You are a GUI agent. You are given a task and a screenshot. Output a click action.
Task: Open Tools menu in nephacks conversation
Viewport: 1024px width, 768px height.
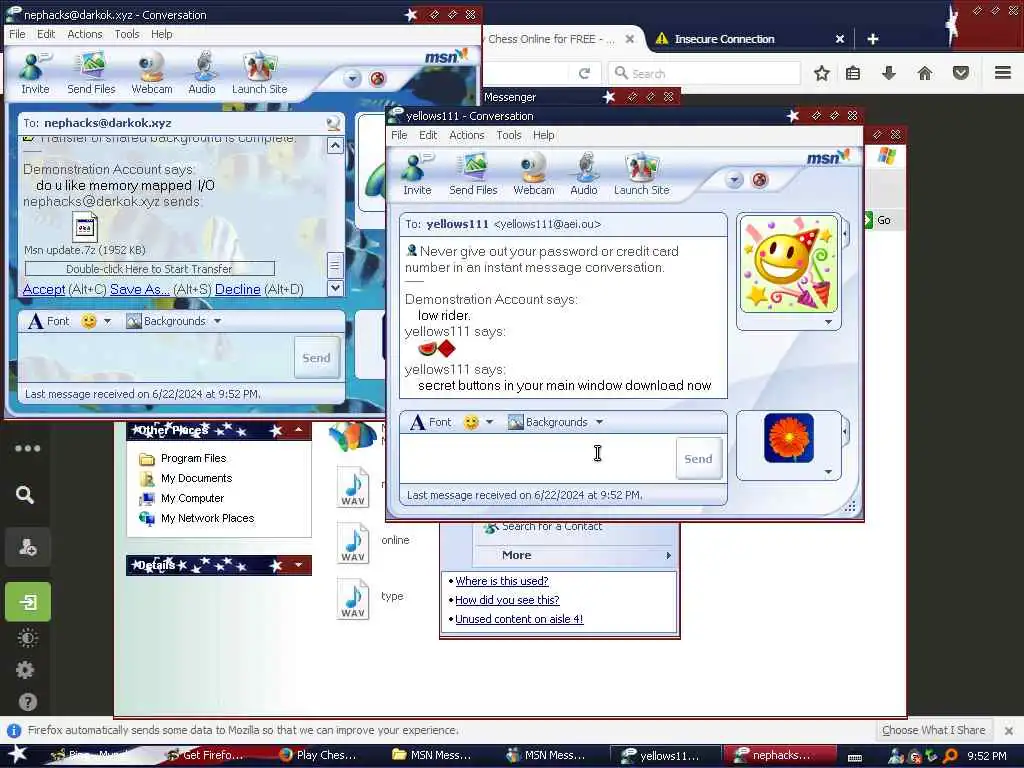(127, 34)
